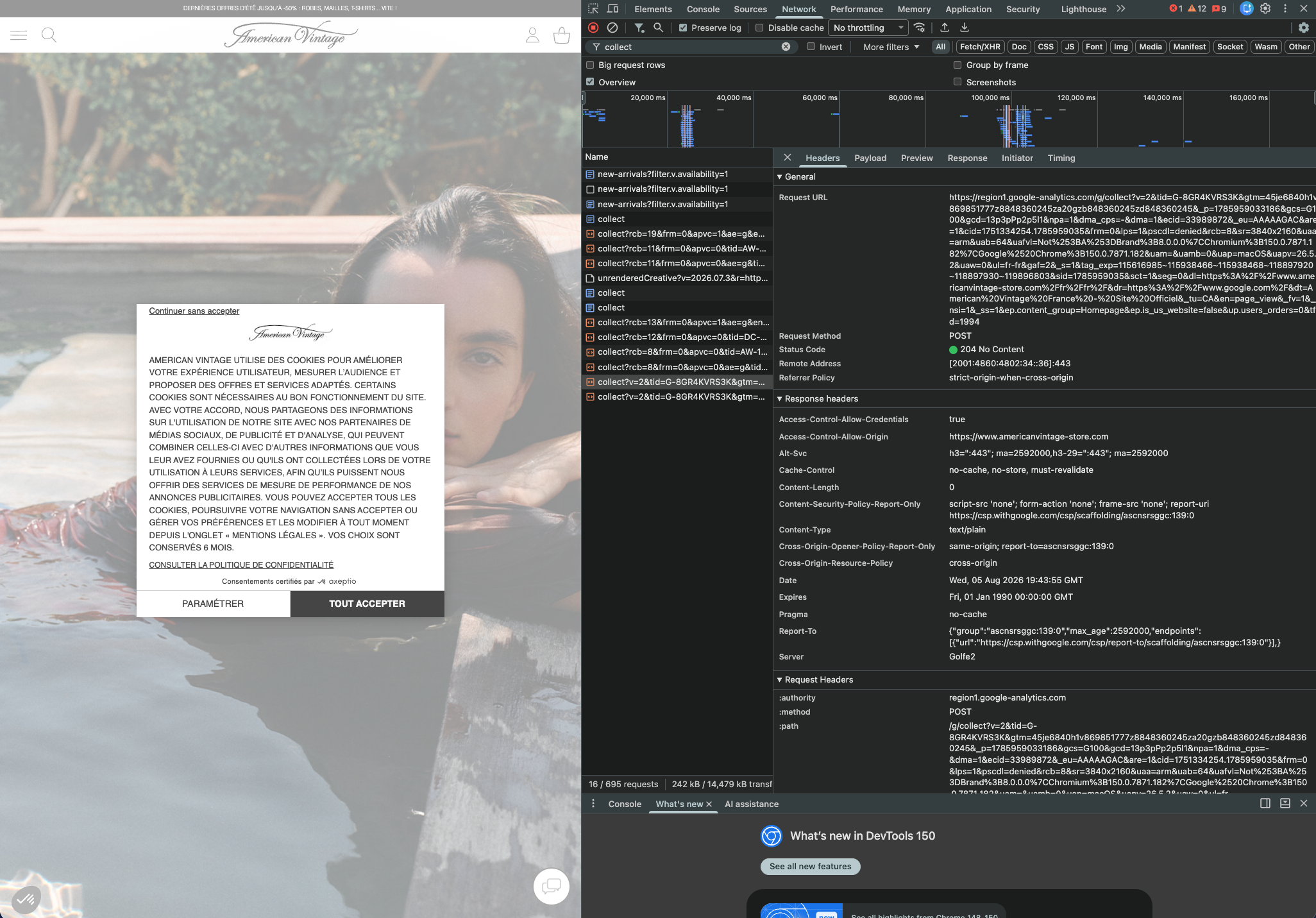Switch to the Timing tab

point(1061,158)
